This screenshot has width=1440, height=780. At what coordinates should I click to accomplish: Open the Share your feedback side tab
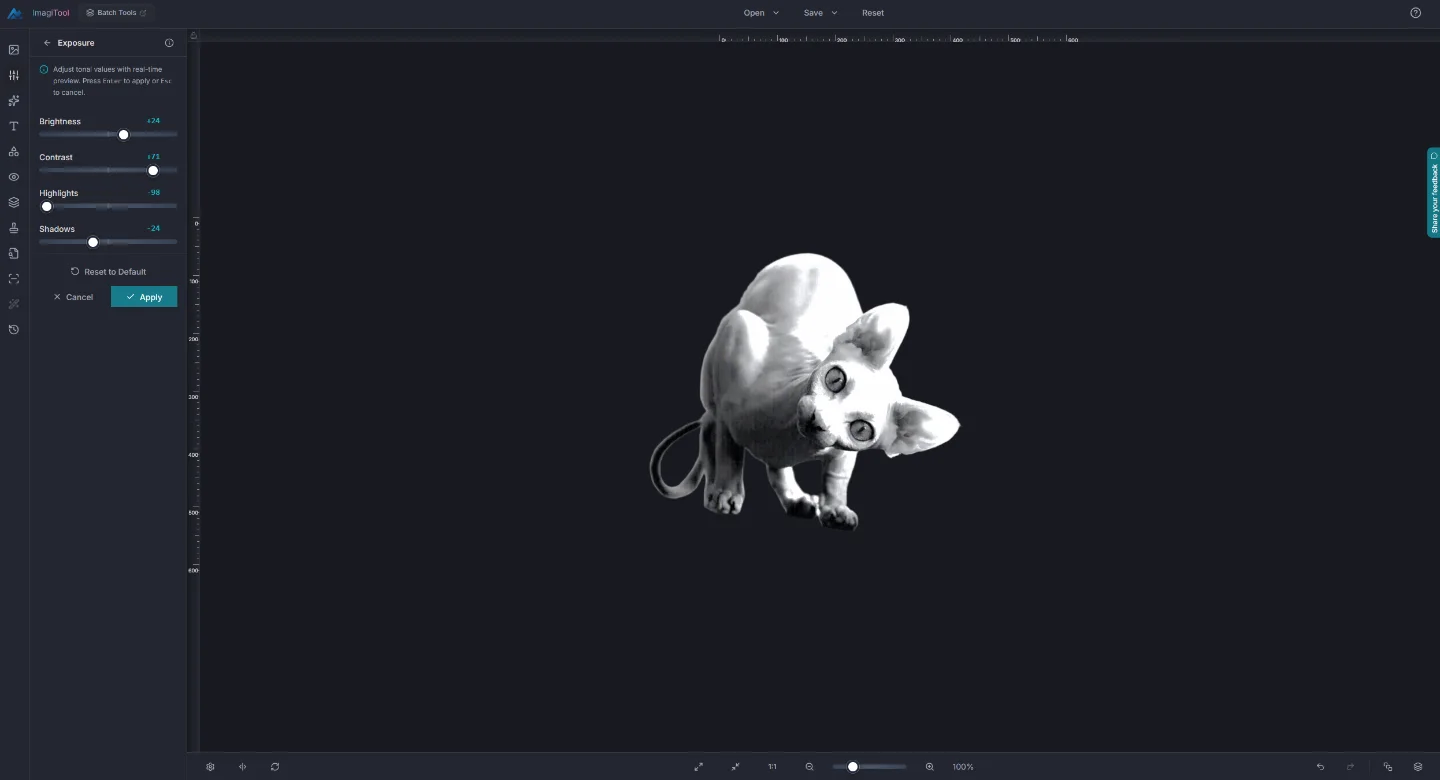[1434, 193]
